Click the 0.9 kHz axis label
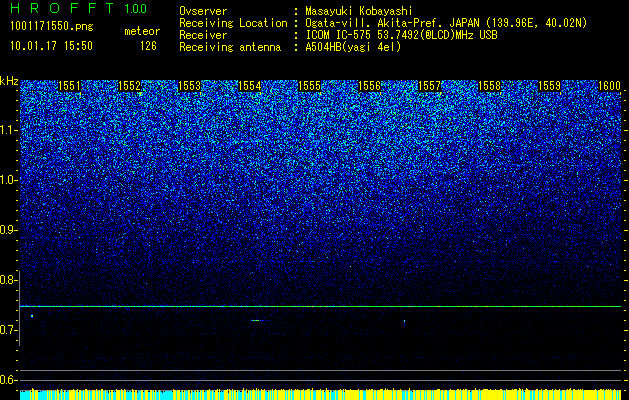This screenshot has height=400, width=629. pos(8,230)
